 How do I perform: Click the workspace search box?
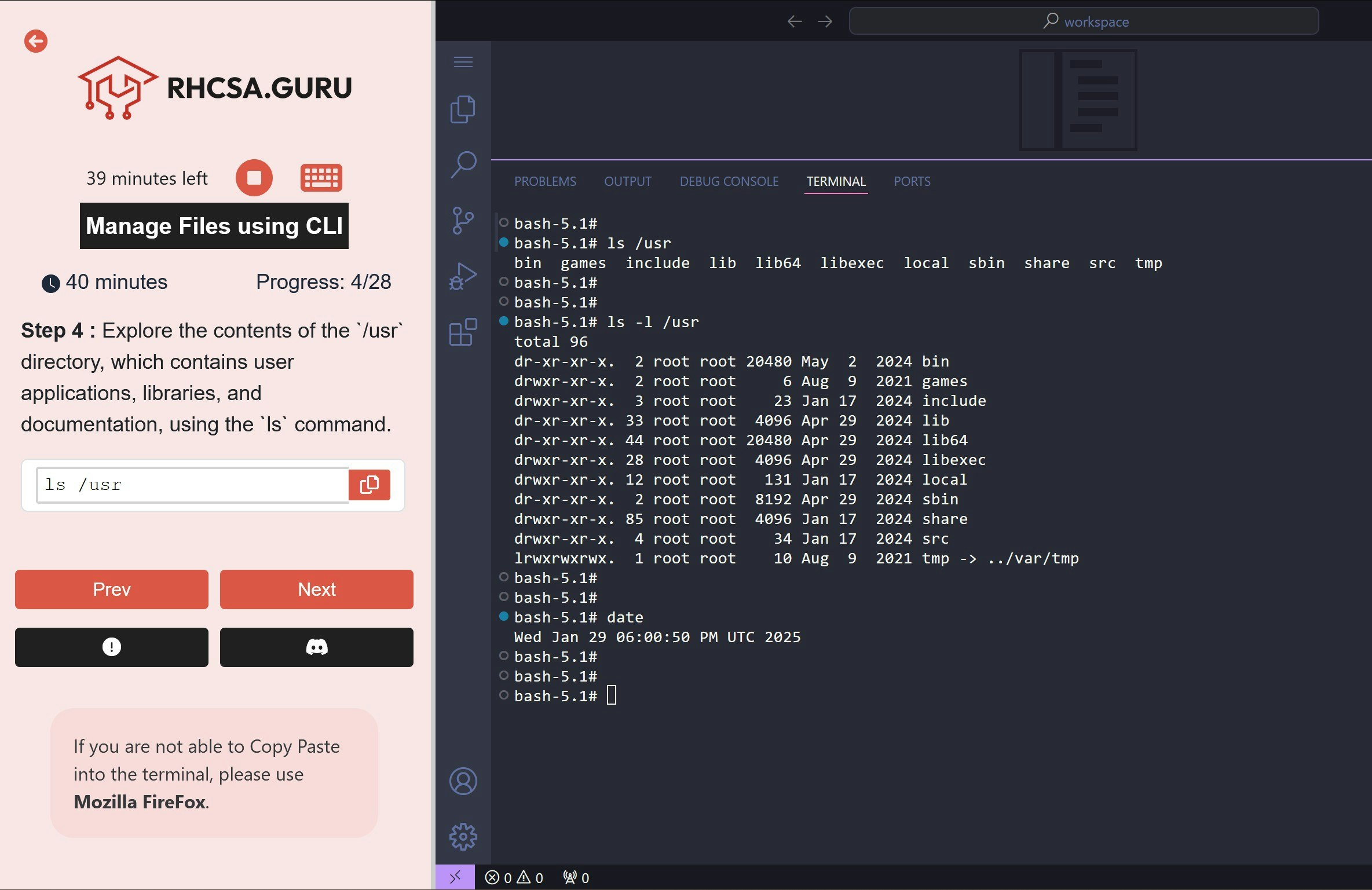1084,21
